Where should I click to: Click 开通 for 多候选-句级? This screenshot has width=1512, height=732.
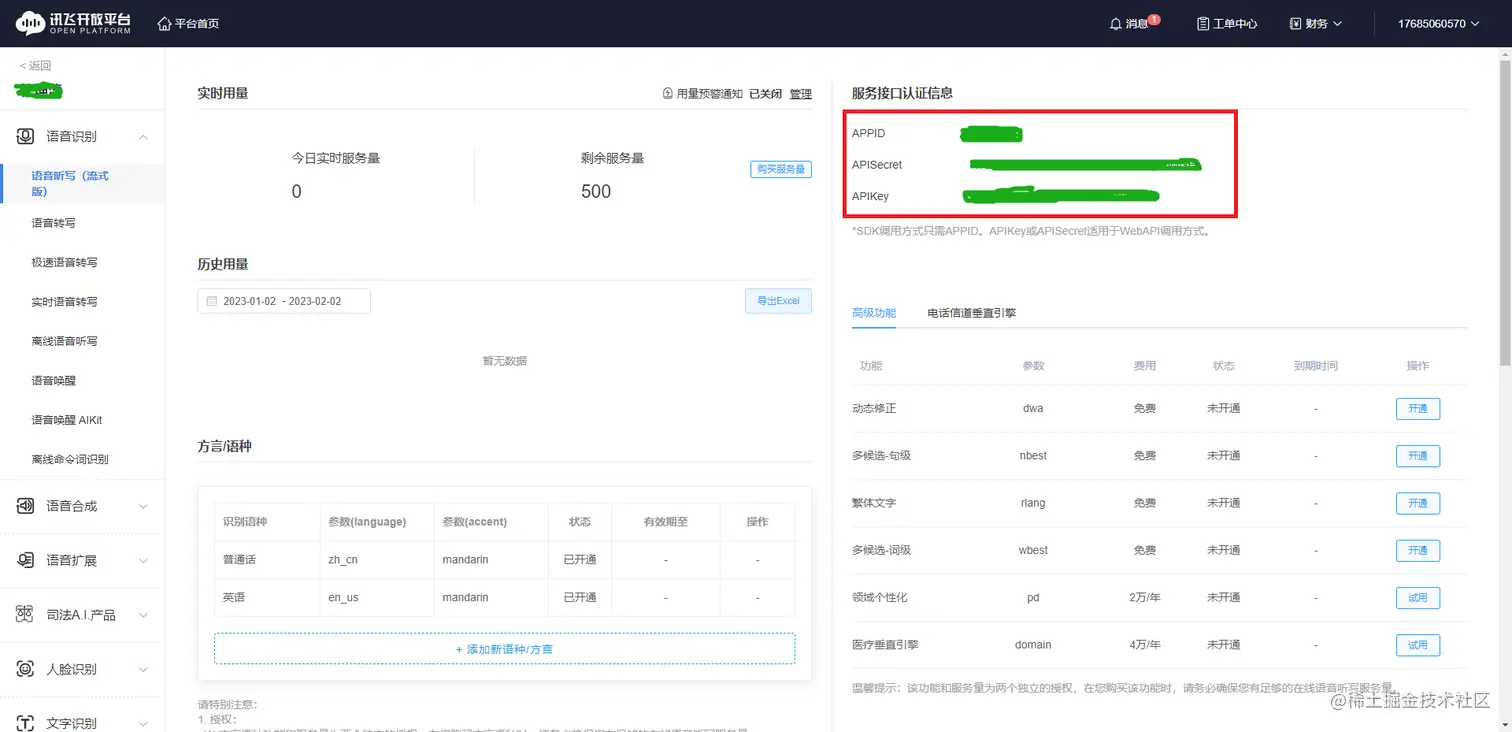[x=1418, y=456]
